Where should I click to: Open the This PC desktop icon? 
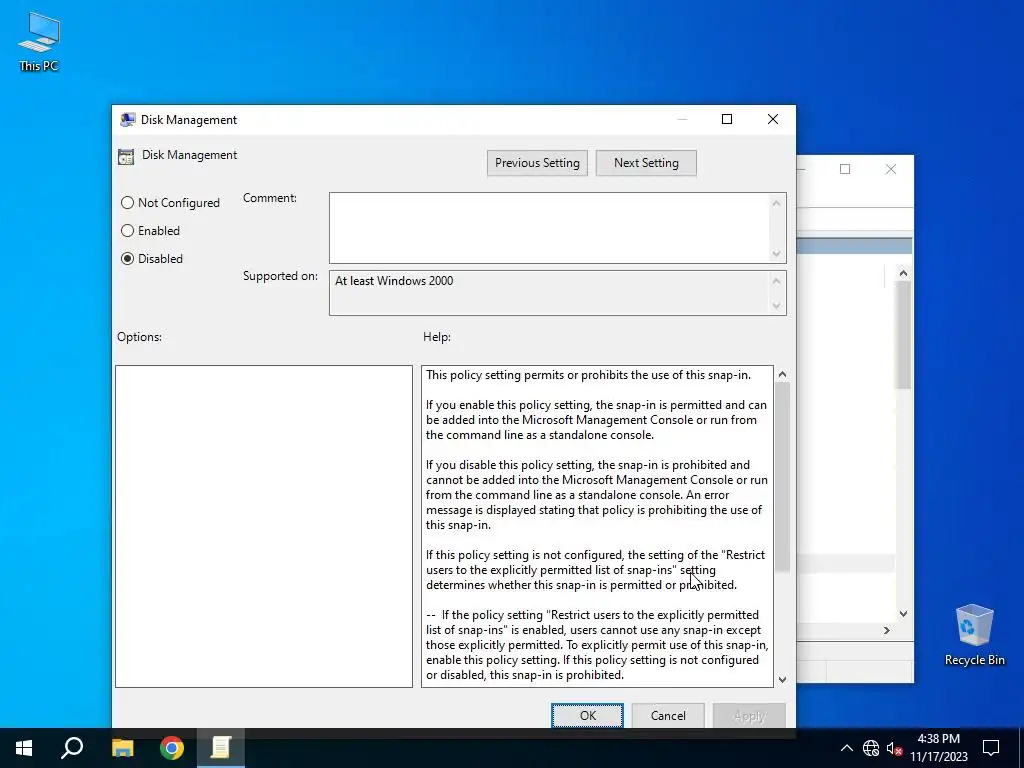click(39, 41)
